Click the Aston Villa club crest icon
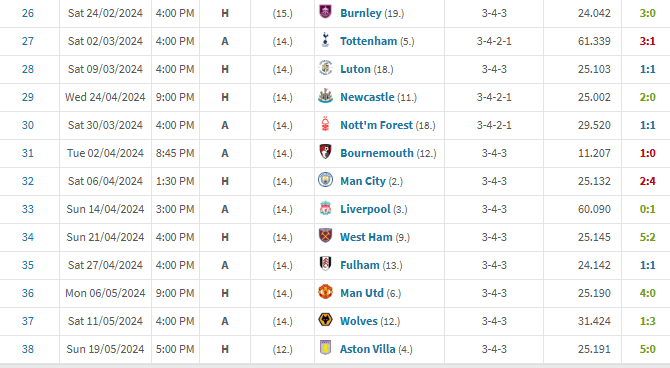This screenshot has height=368, width=670. (x=325, y=347)
